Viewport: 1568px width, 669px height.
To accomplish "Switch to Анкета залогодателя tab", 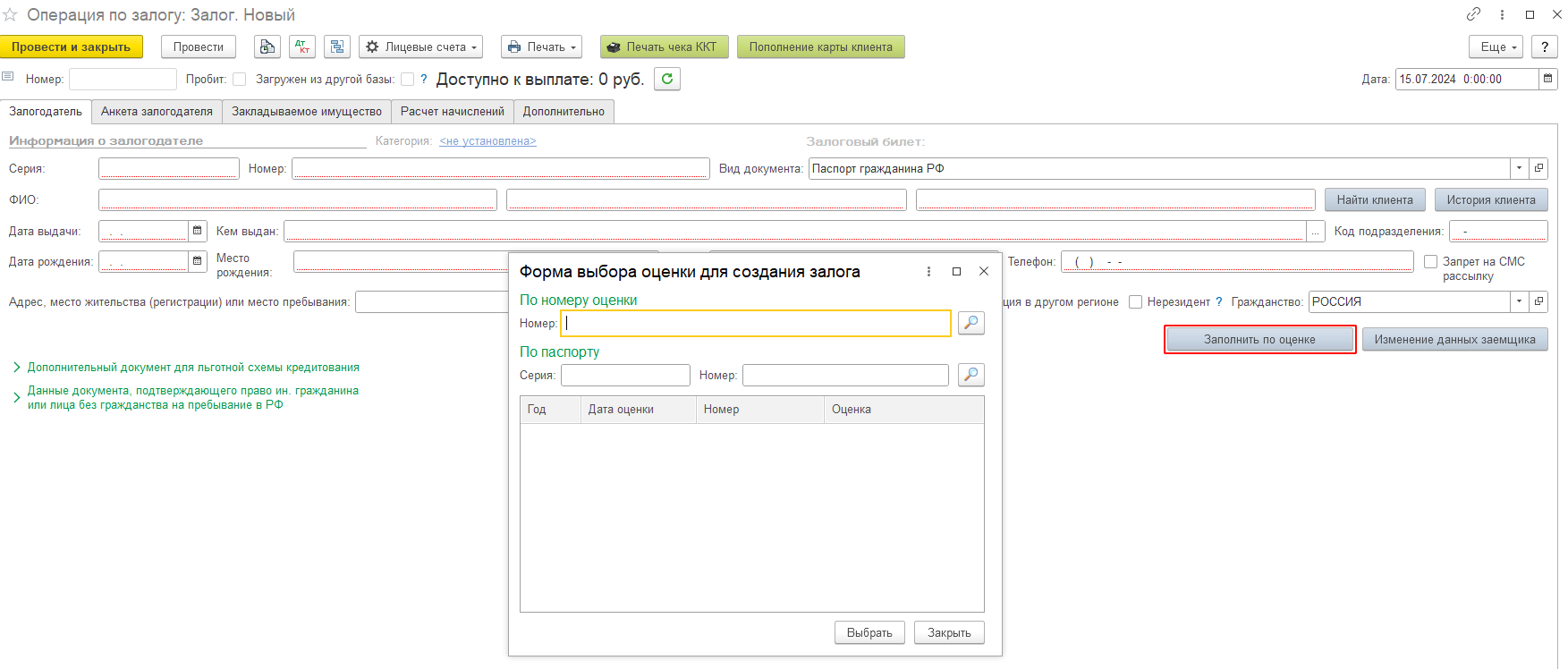I will [157, 112].
